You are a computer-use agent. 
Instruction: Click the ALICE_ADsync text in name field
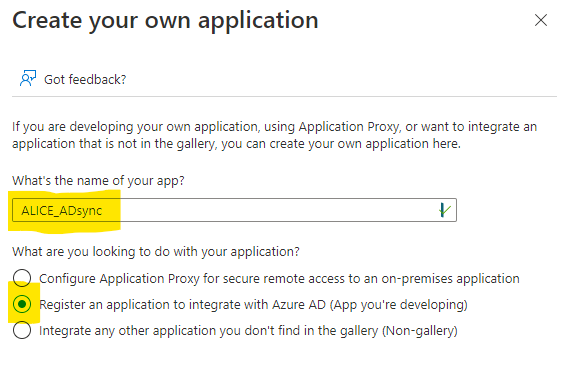(62, 210)
